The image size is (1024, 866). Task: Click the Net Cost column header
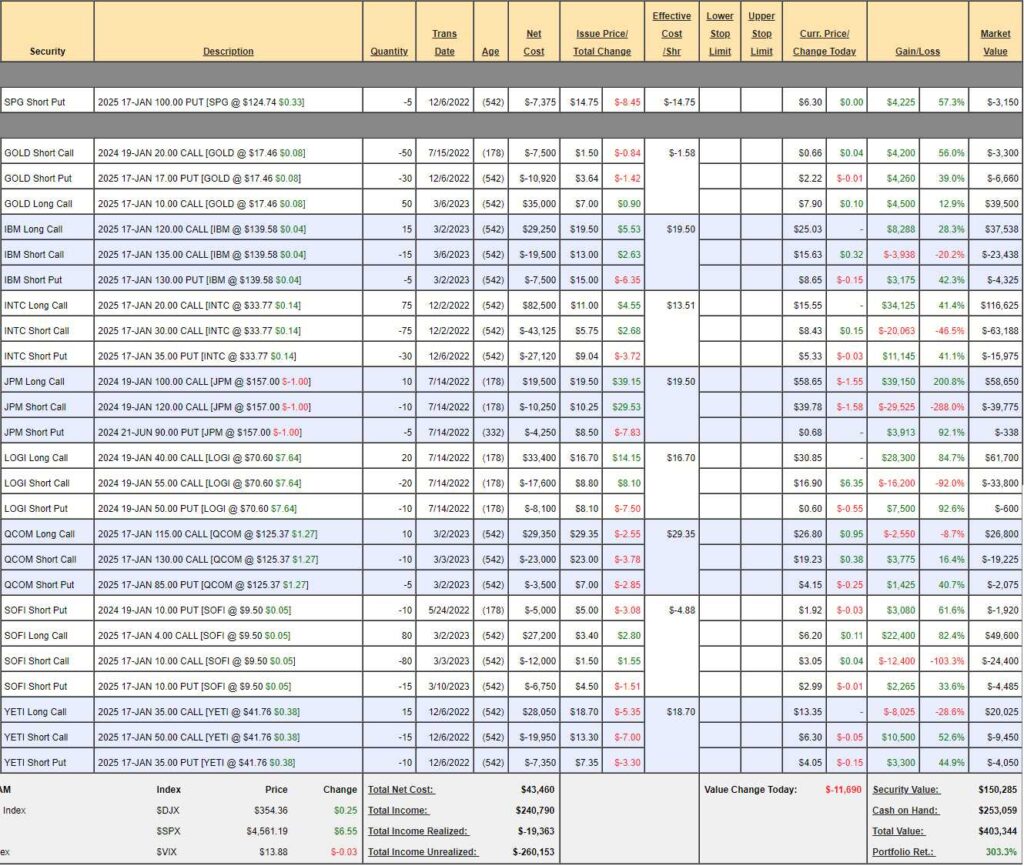(x=534, y=42)
